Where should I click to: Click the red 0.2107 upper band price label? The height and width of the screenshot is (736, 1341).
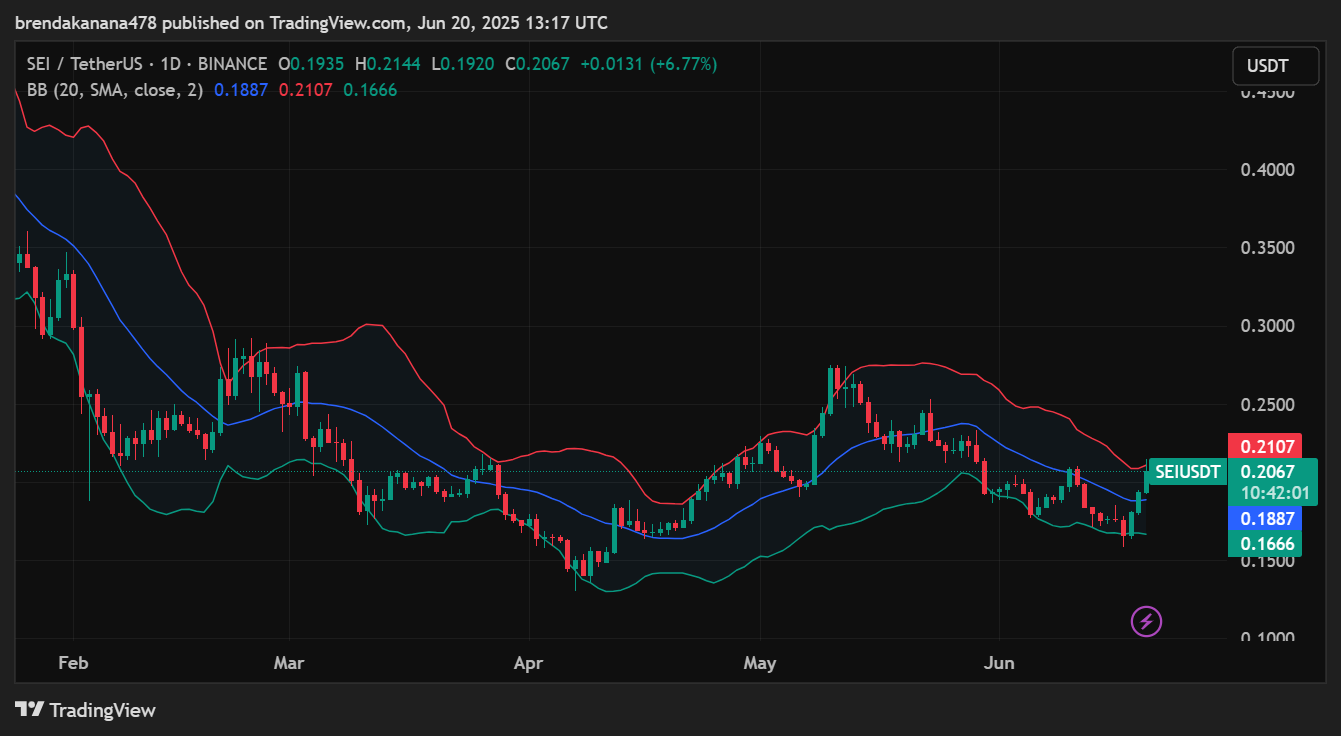coord(1267,446)
